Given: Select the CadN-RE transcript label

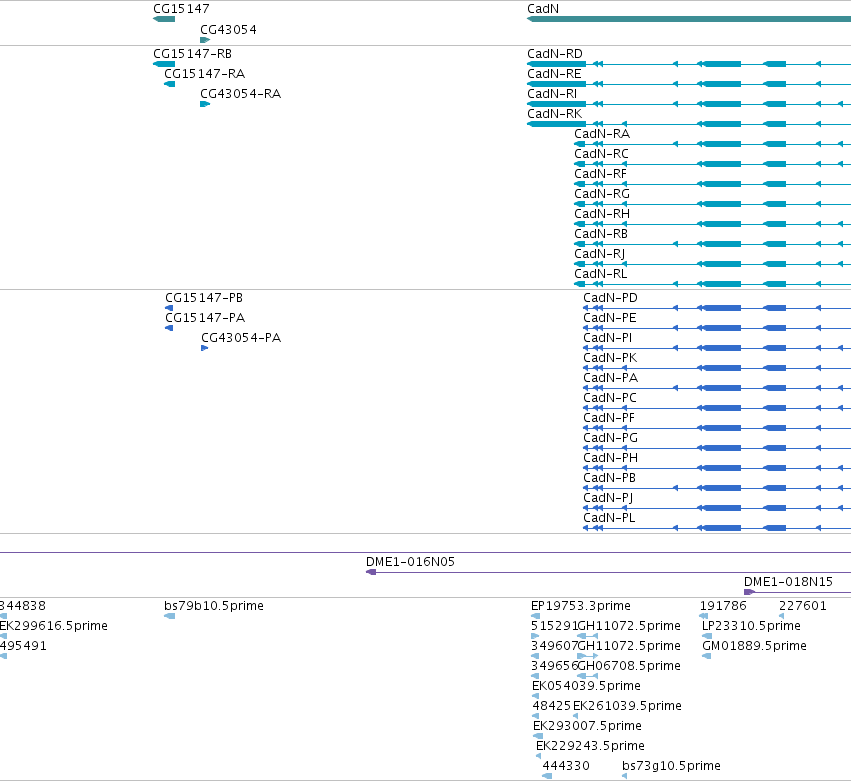Looking at the screenshot, I should [x=554, y=74].
